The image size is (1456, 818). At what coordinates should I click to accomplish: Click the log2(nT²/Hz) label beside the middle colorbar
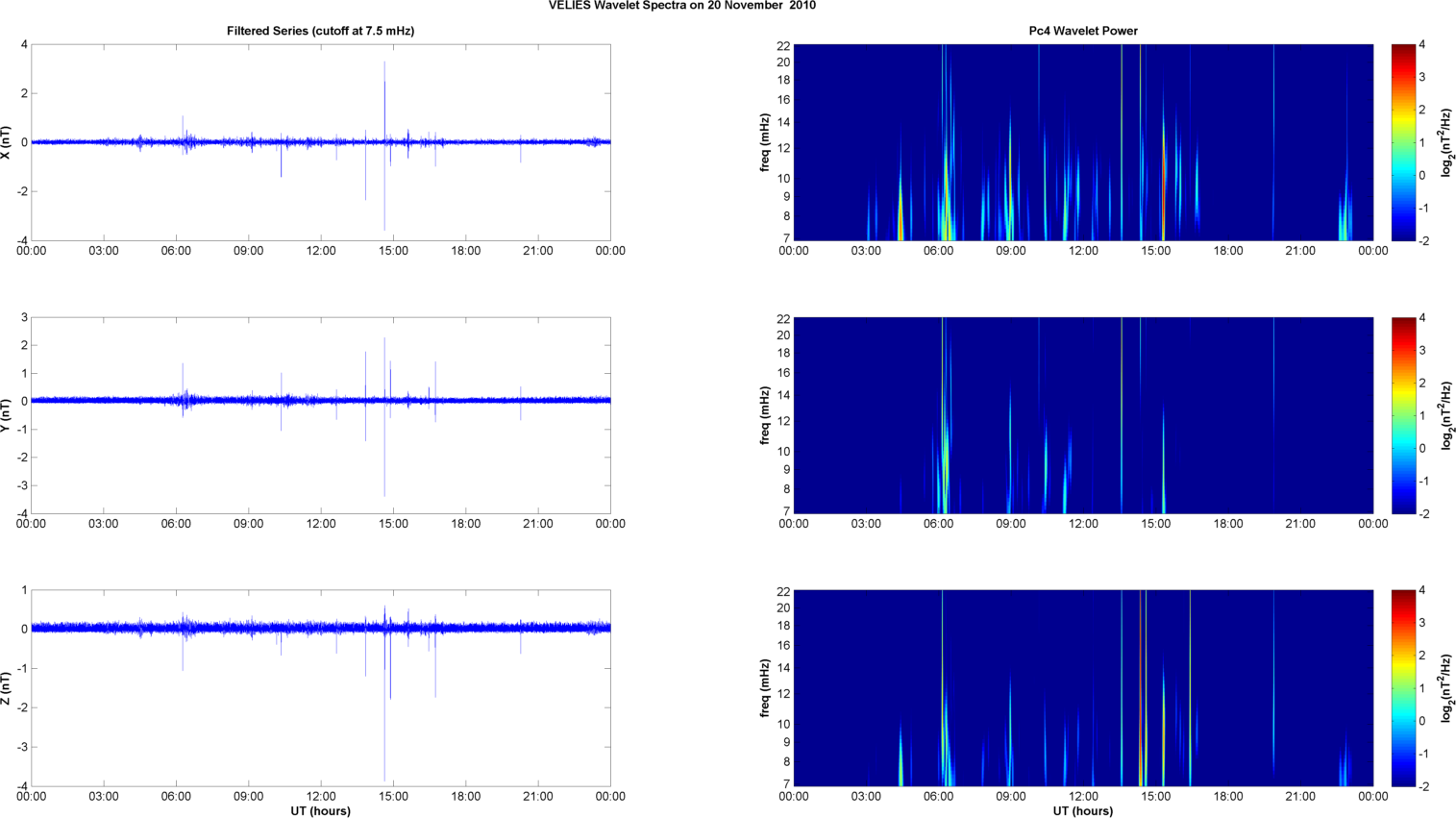click(x=1446, y=415)
